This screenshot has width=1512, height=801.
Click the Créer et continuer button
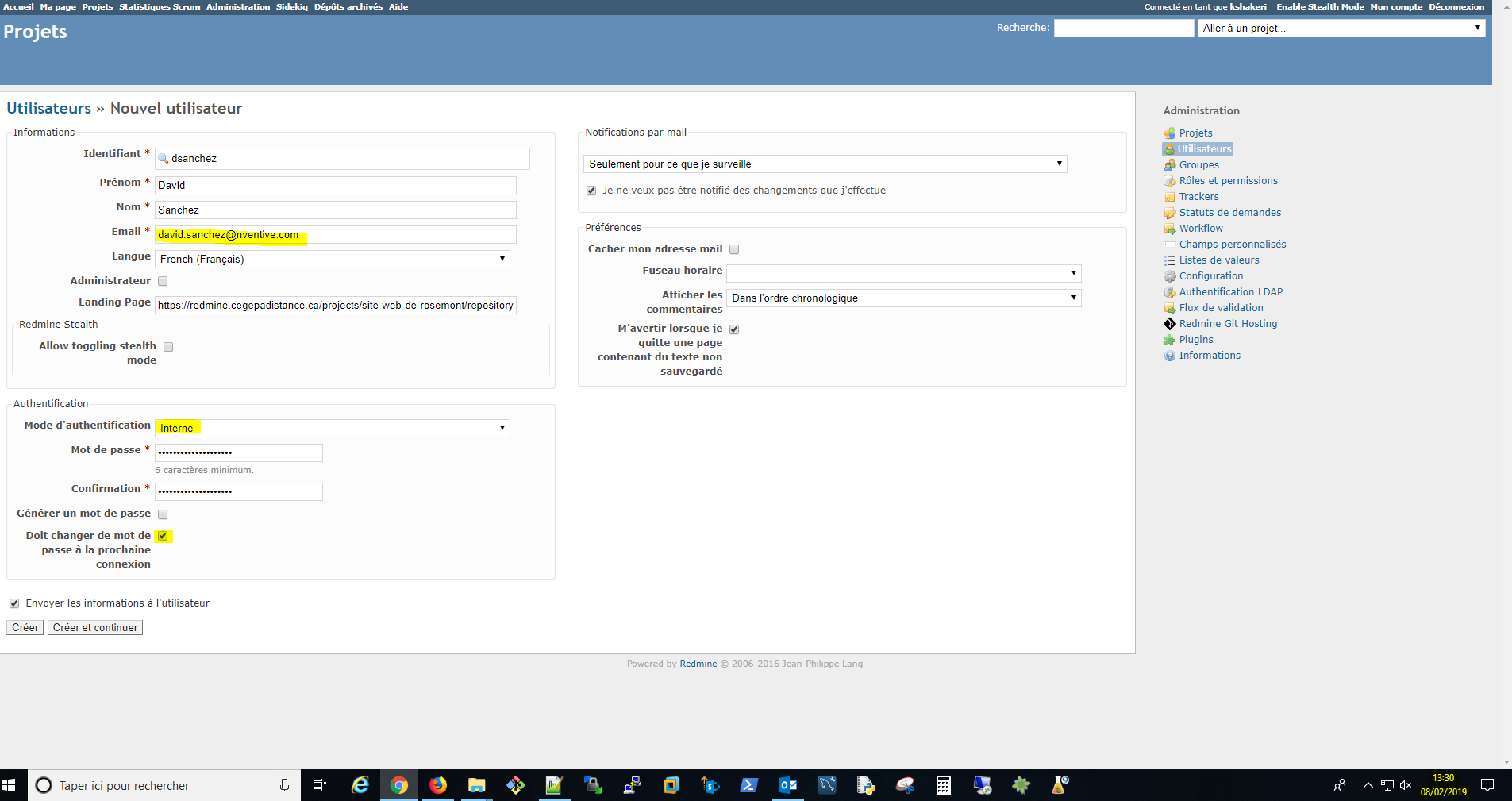coord(95,627)
